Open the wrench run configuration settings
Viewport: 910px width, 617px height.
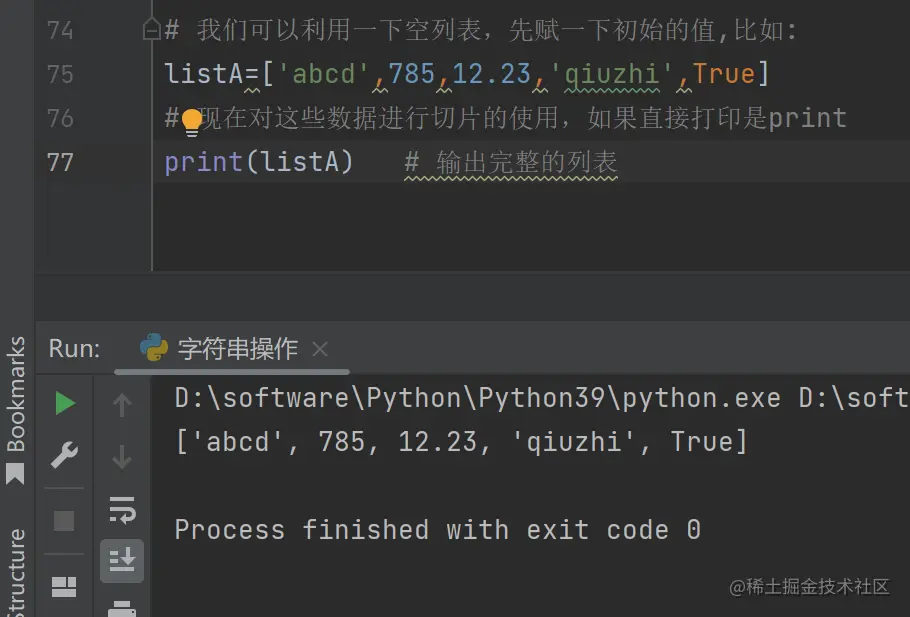[x=65, y=457]
